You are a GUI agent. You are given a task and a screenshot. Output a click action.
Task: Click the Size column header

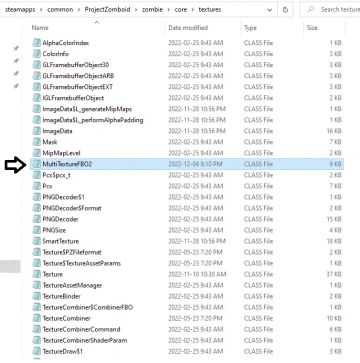pyautogui.click(x=312, y=28)
